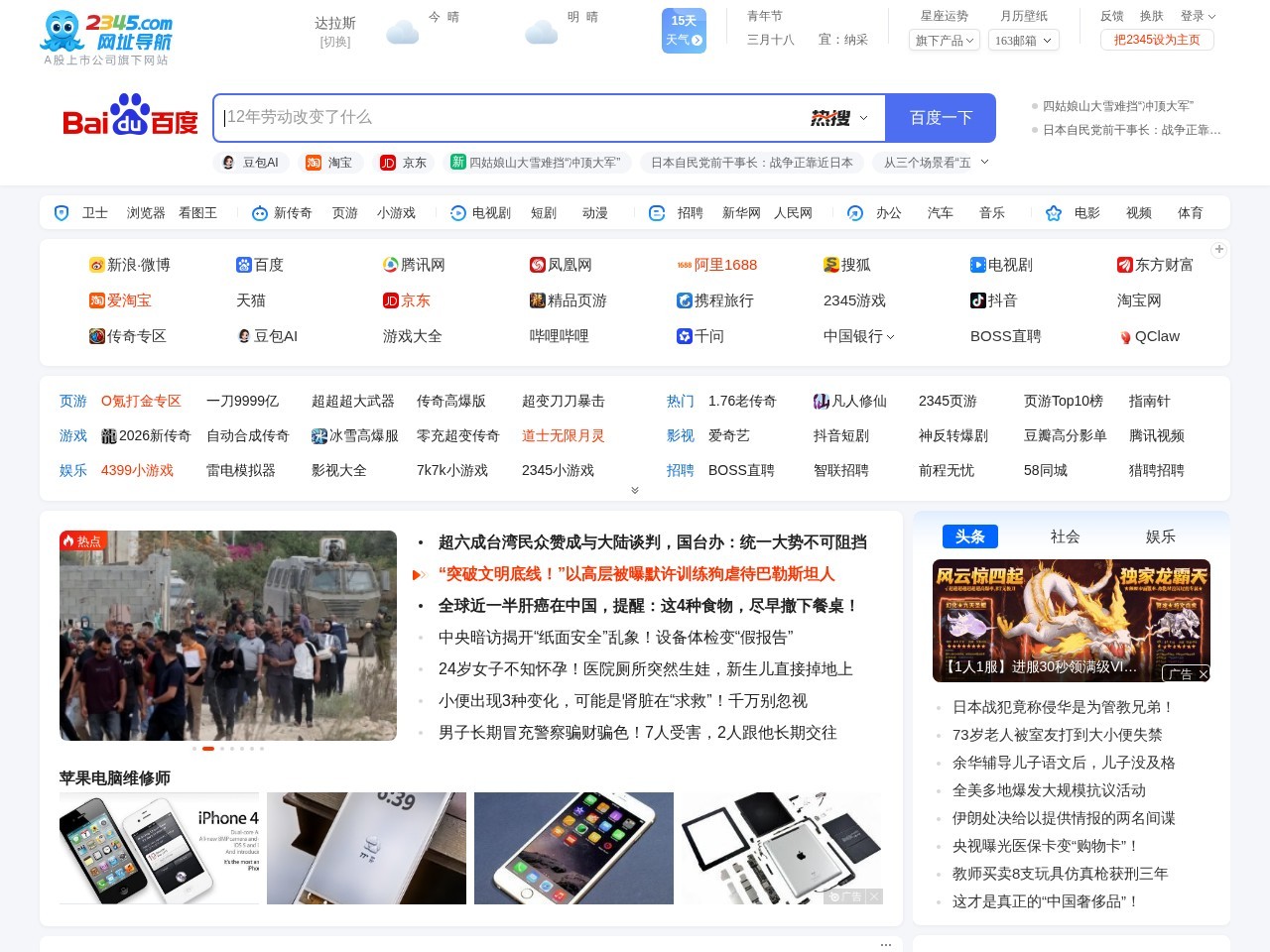Select the active orange carousel indicator
The height and width of the screenshot is (952, 1270).
click(208, 749)
